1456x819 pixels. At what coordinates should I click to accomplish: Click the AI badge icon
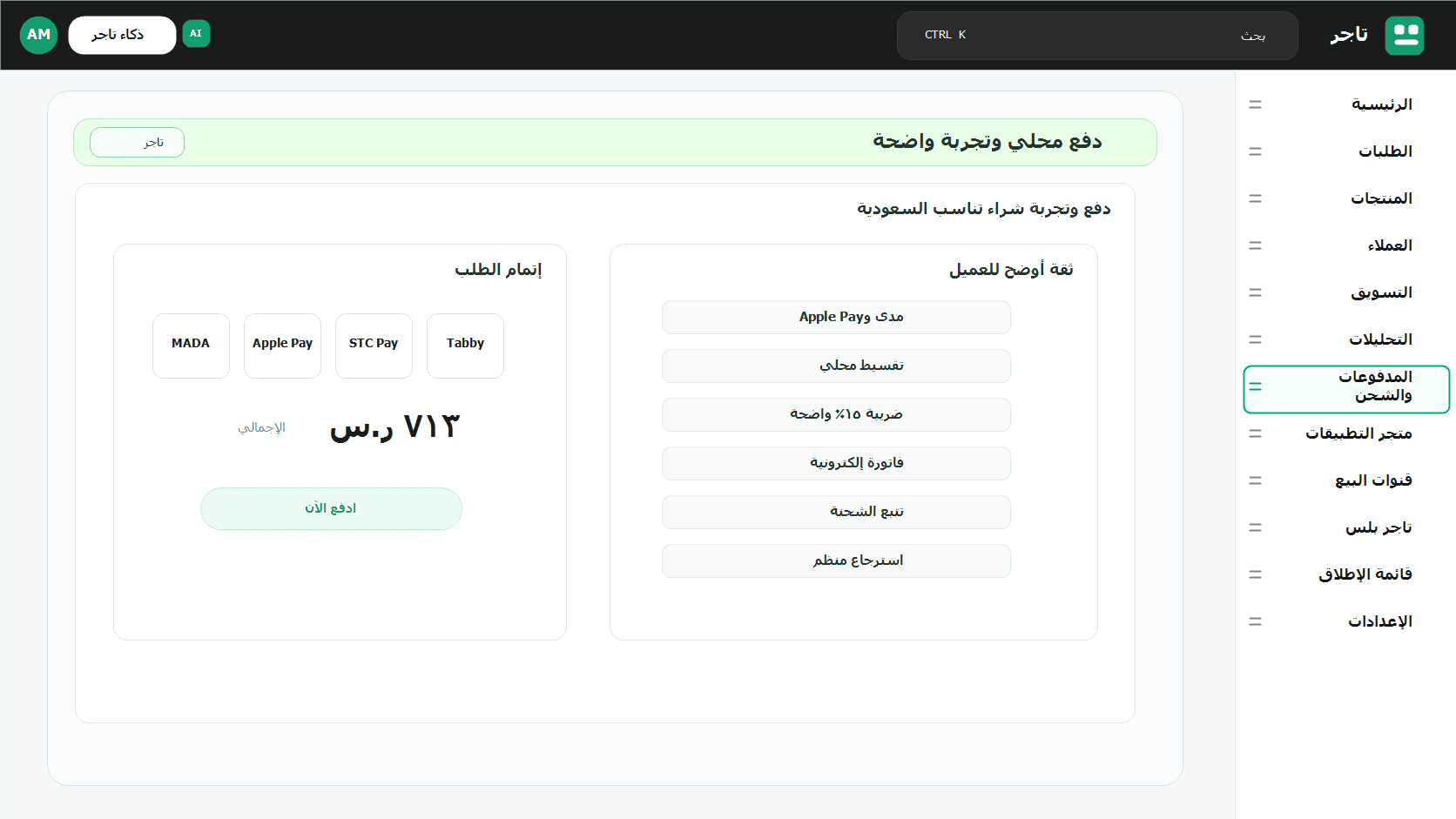click(196, 34)
